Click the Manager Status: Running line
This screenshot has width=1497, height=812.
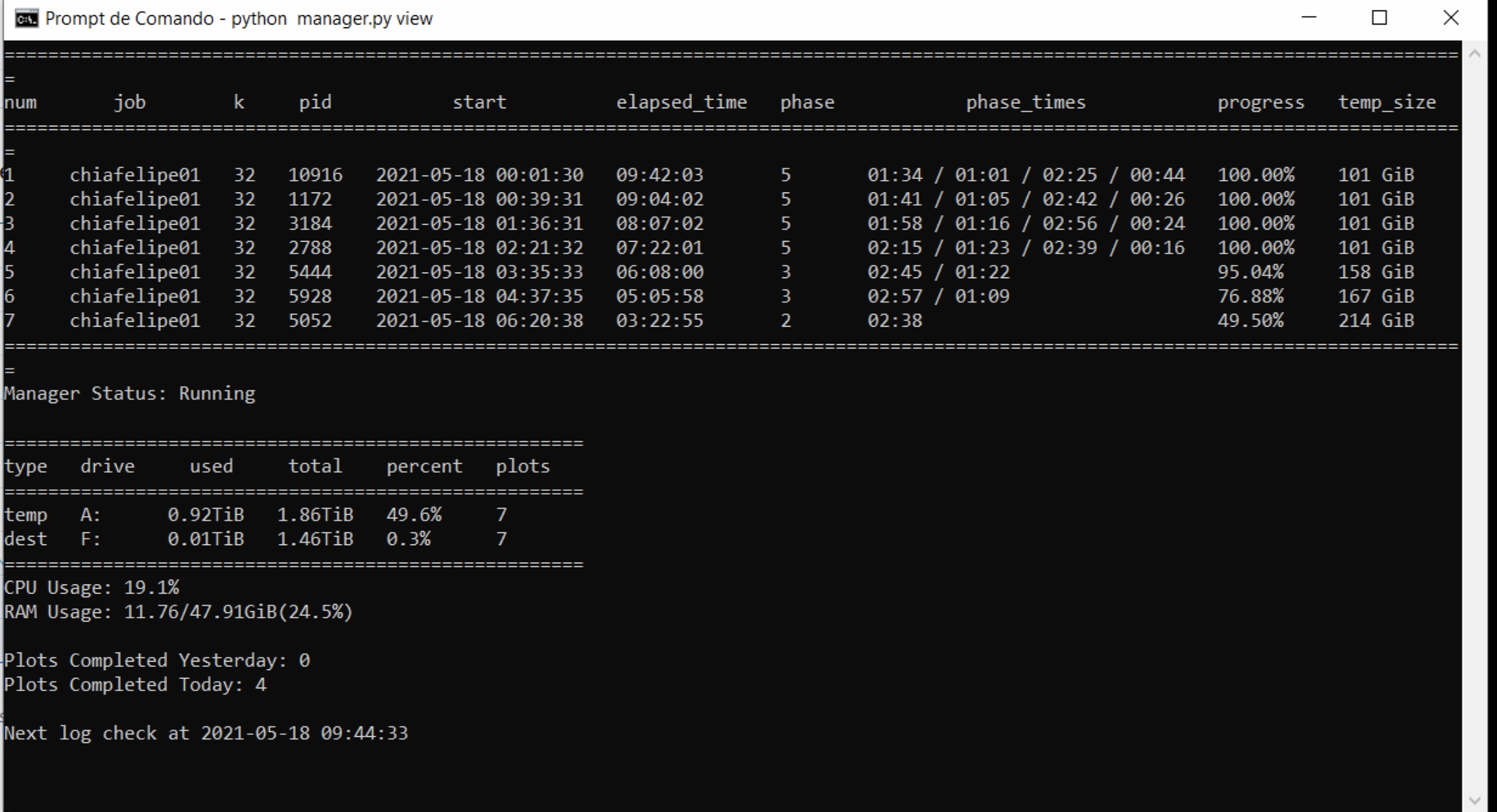coord(128,393)
